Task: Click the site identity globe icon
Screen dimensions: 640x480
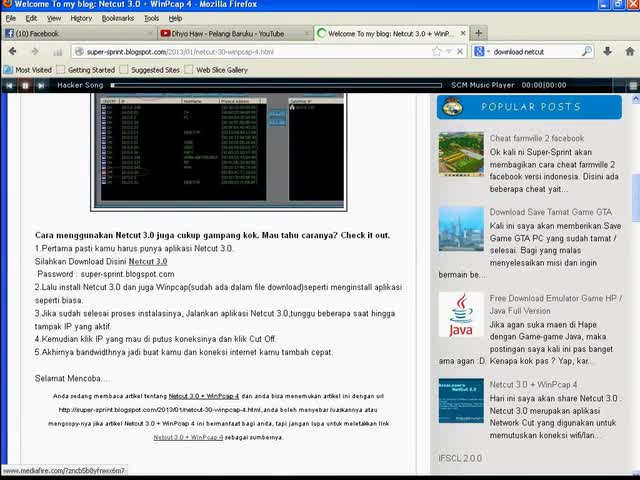Action: [x=79, y=52]
